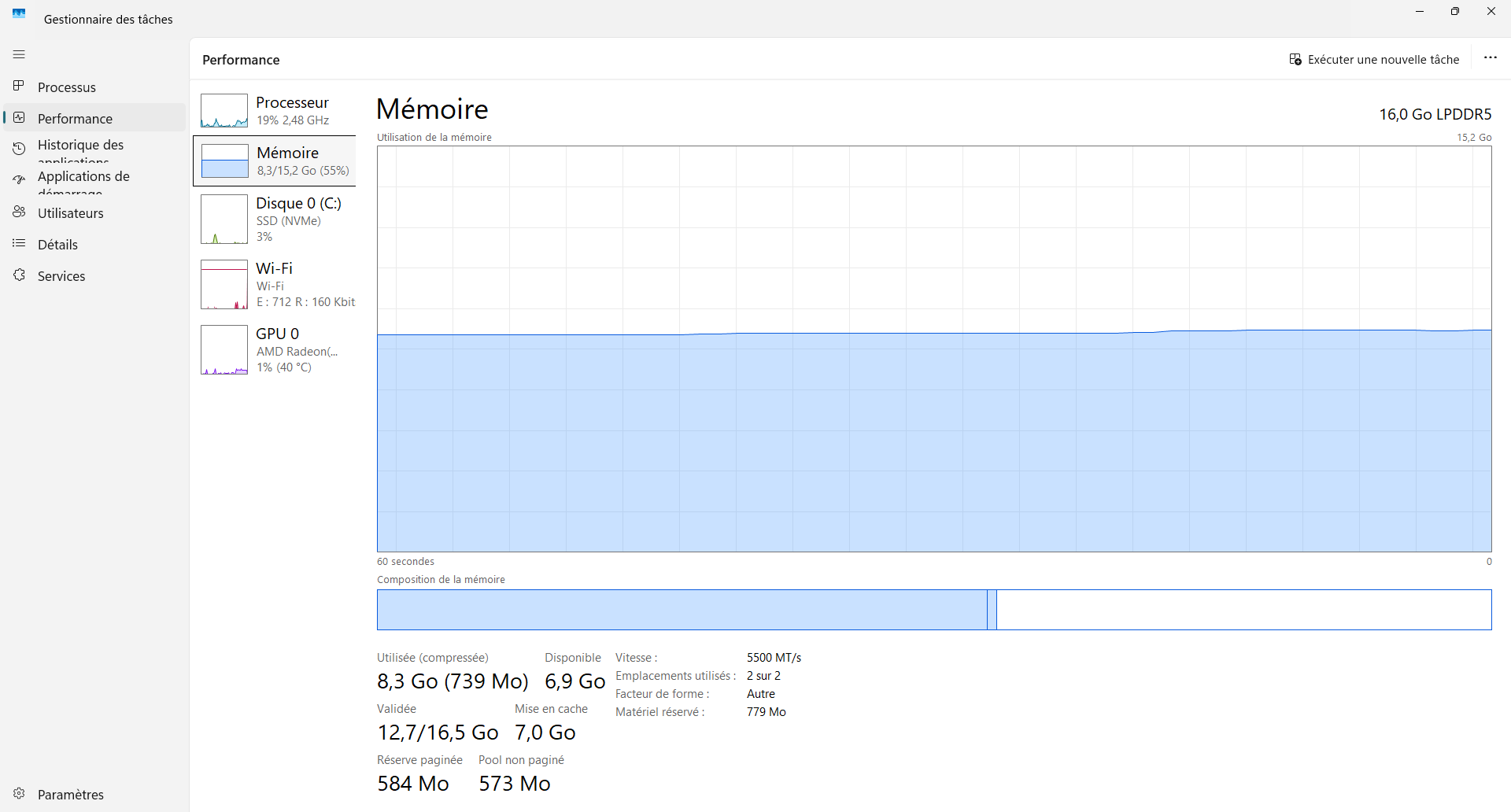Click the 779 Mo hardware reserved value
This screenshot has width=1511, height=812.
pos(766,712)
